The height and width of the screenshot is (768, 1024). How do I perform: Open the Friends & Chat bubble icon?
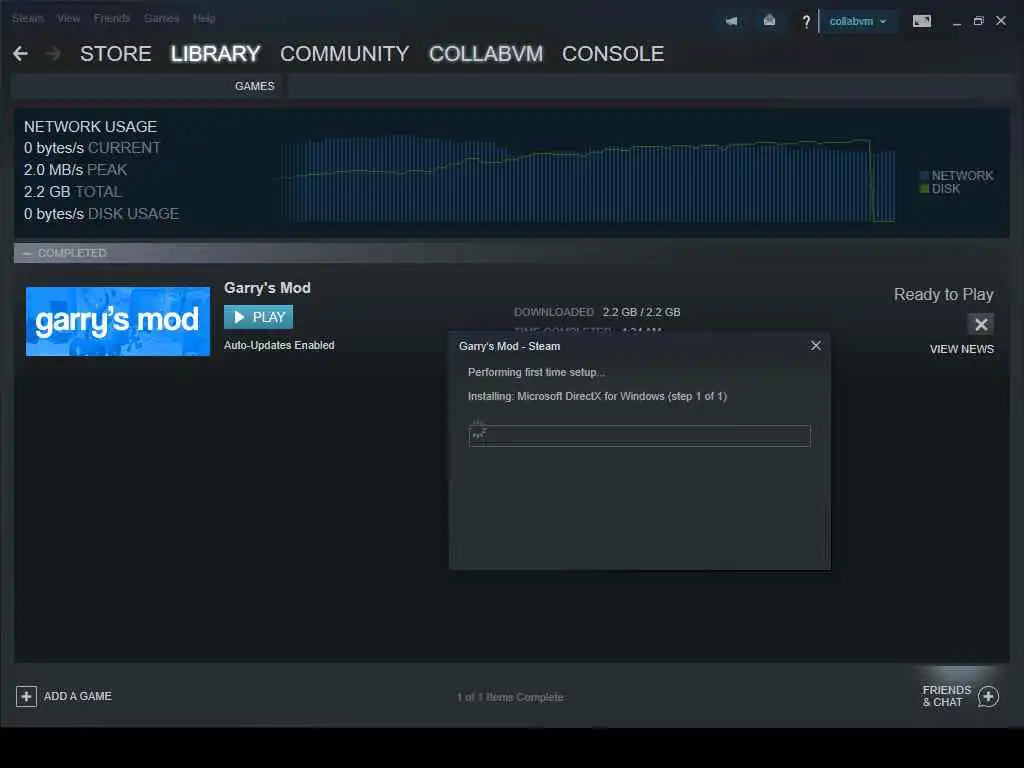pos(988,696)
